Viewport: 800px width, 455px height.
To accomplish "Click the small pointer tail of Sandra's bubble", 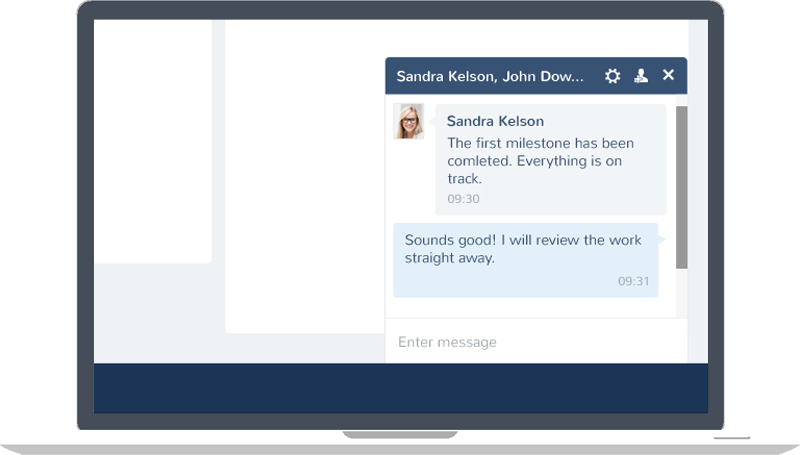I will tap(432, 121).
